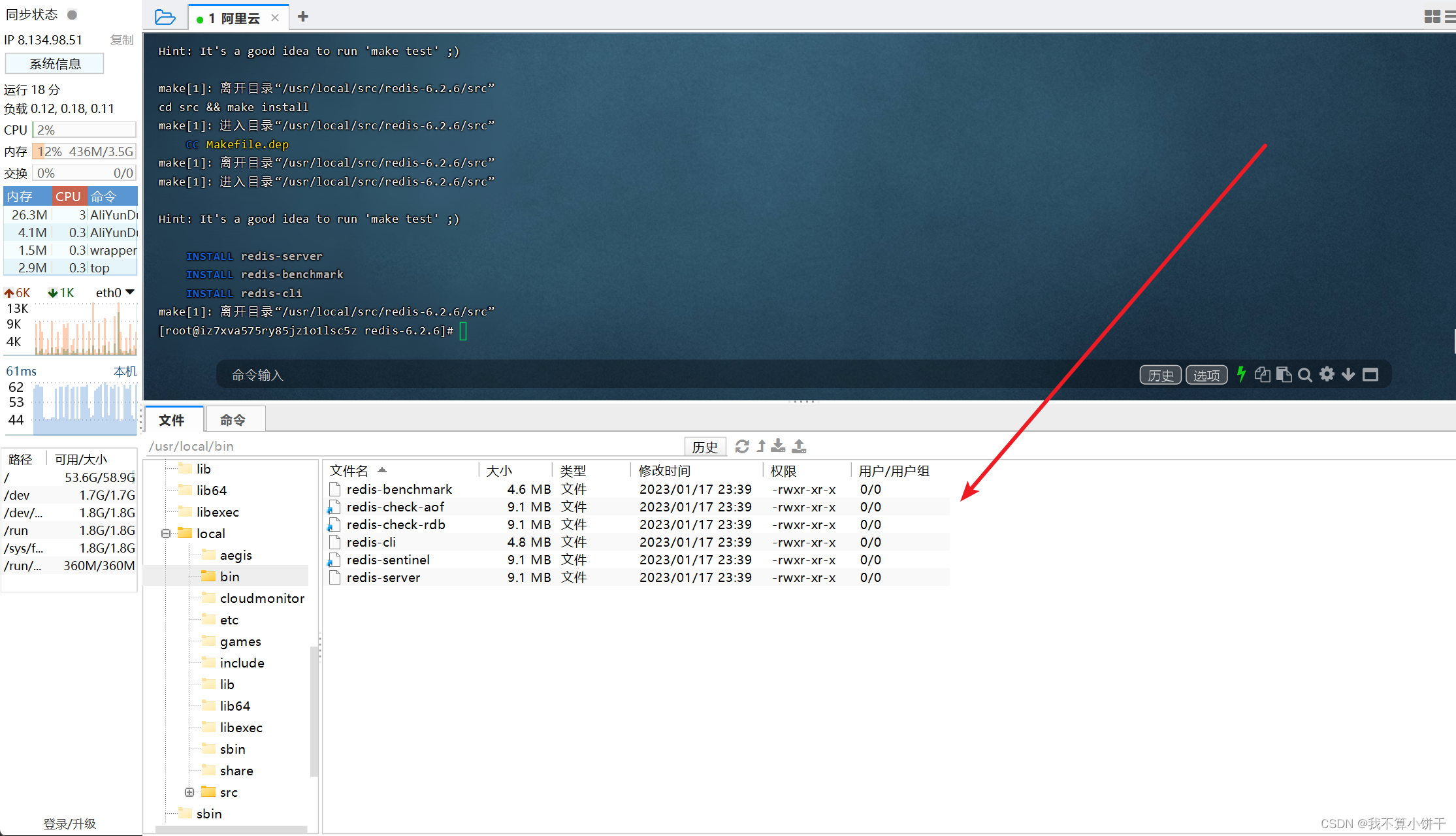This screenshot has width=1456, height=836.
Task: Click the paste icon in terminal toolbar
Action: click(x=1284, y=374)
